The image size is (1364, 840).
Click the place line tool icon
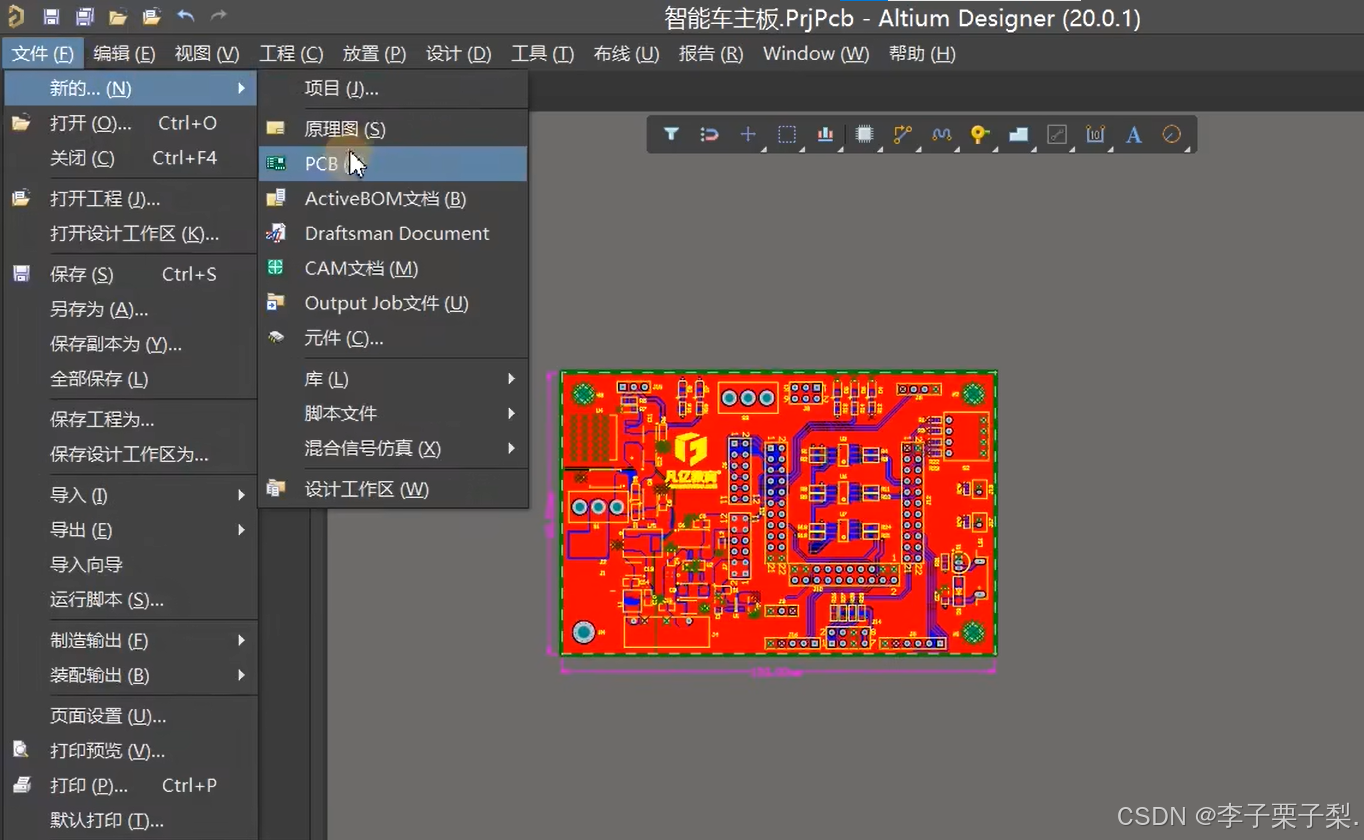coord(1057,134)
